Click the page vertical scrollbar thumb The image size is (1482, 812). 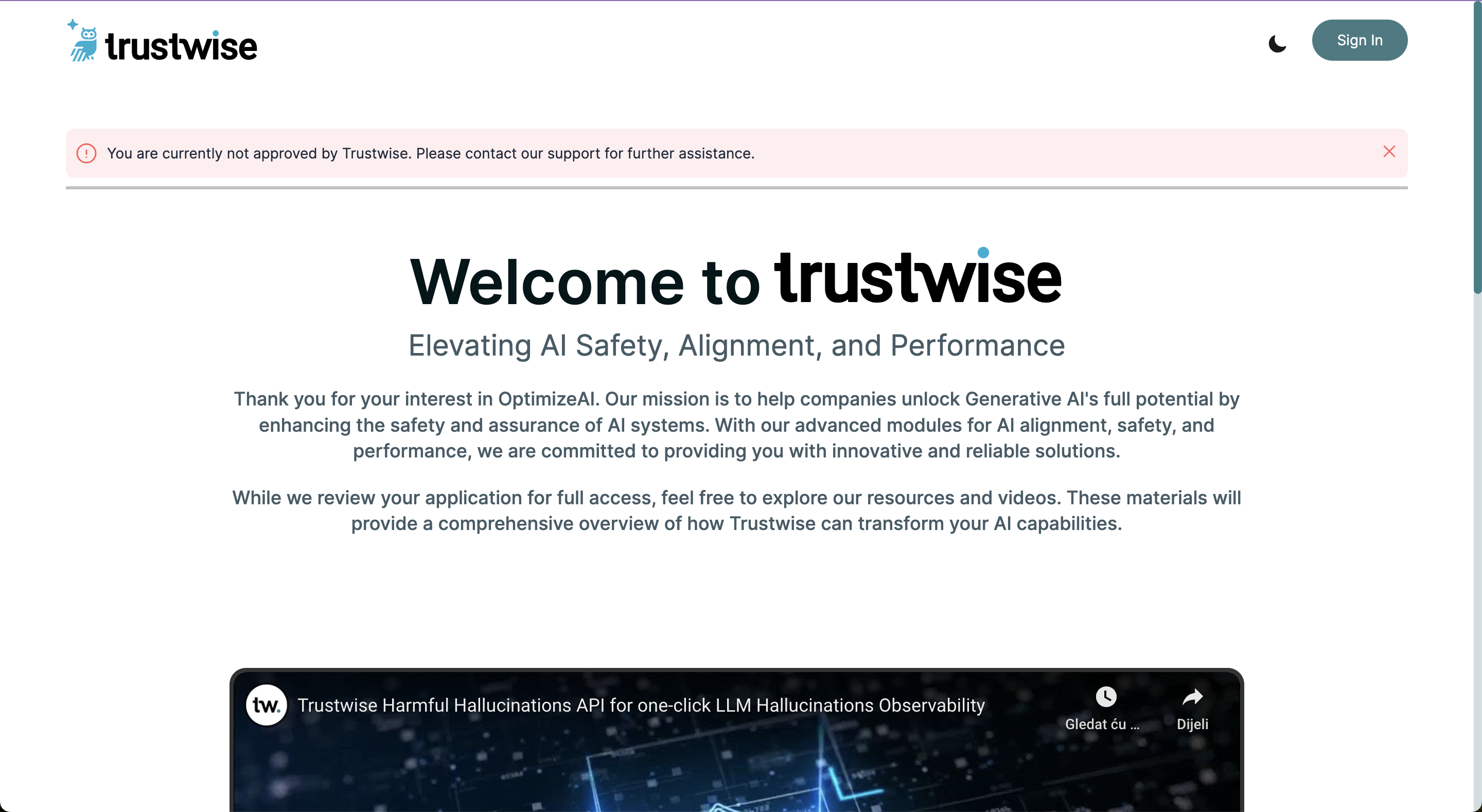click(x=1477, y=147)
